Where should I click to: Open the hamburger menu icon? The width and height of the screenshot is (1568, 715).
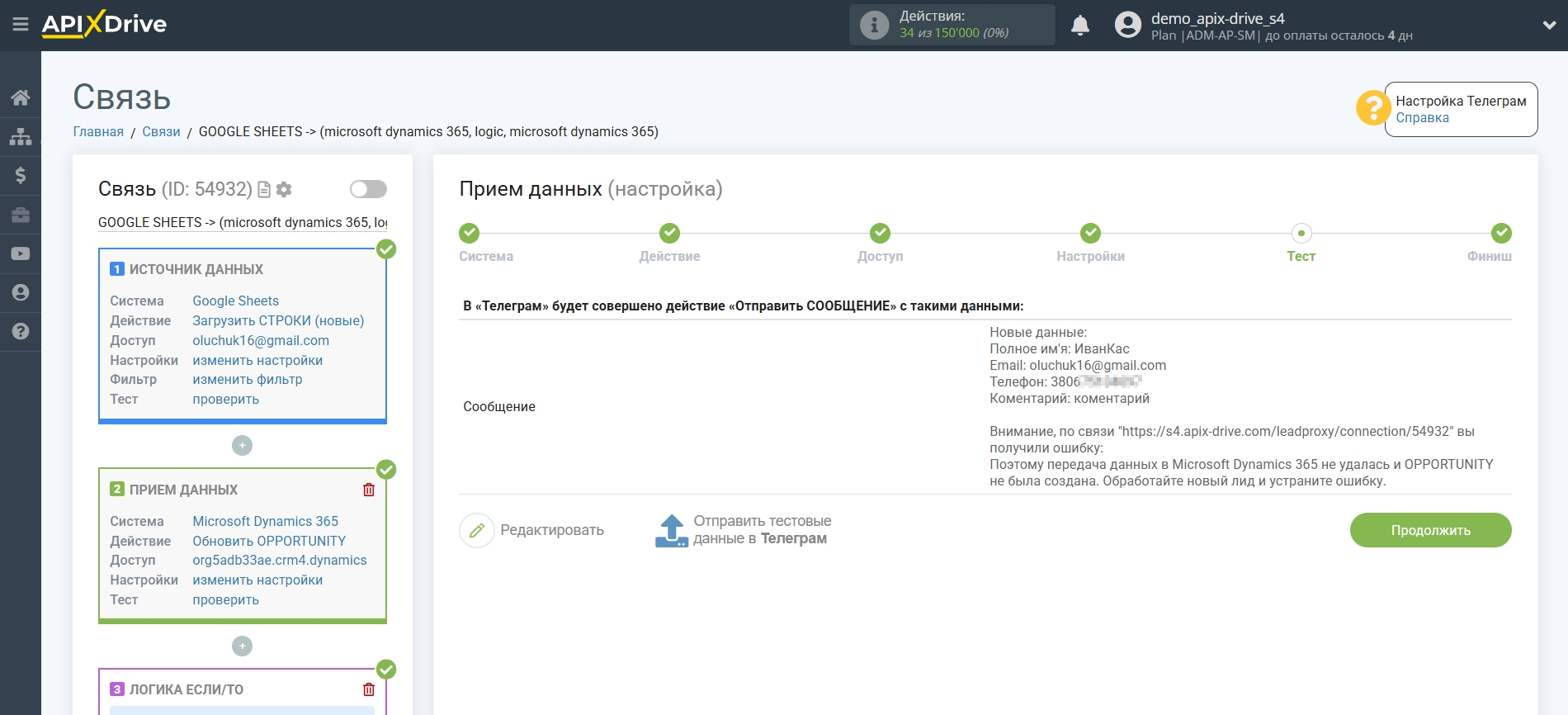(21, 25)
